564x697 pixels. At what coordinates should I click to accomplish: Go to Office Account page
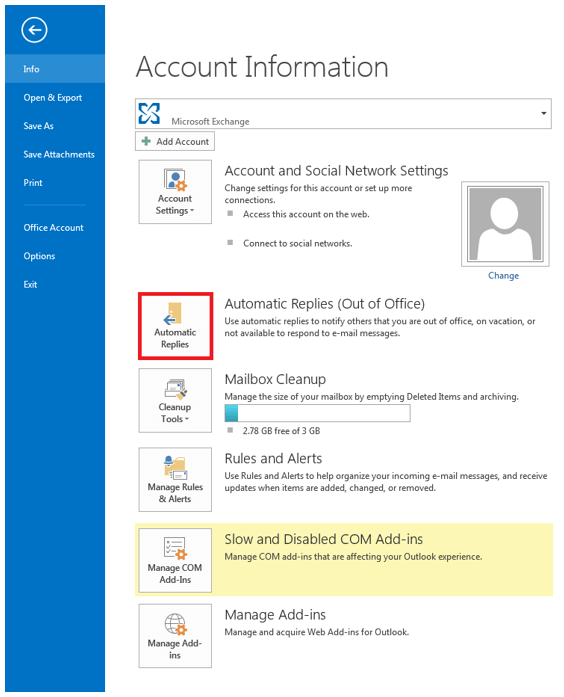pos(55,228)
